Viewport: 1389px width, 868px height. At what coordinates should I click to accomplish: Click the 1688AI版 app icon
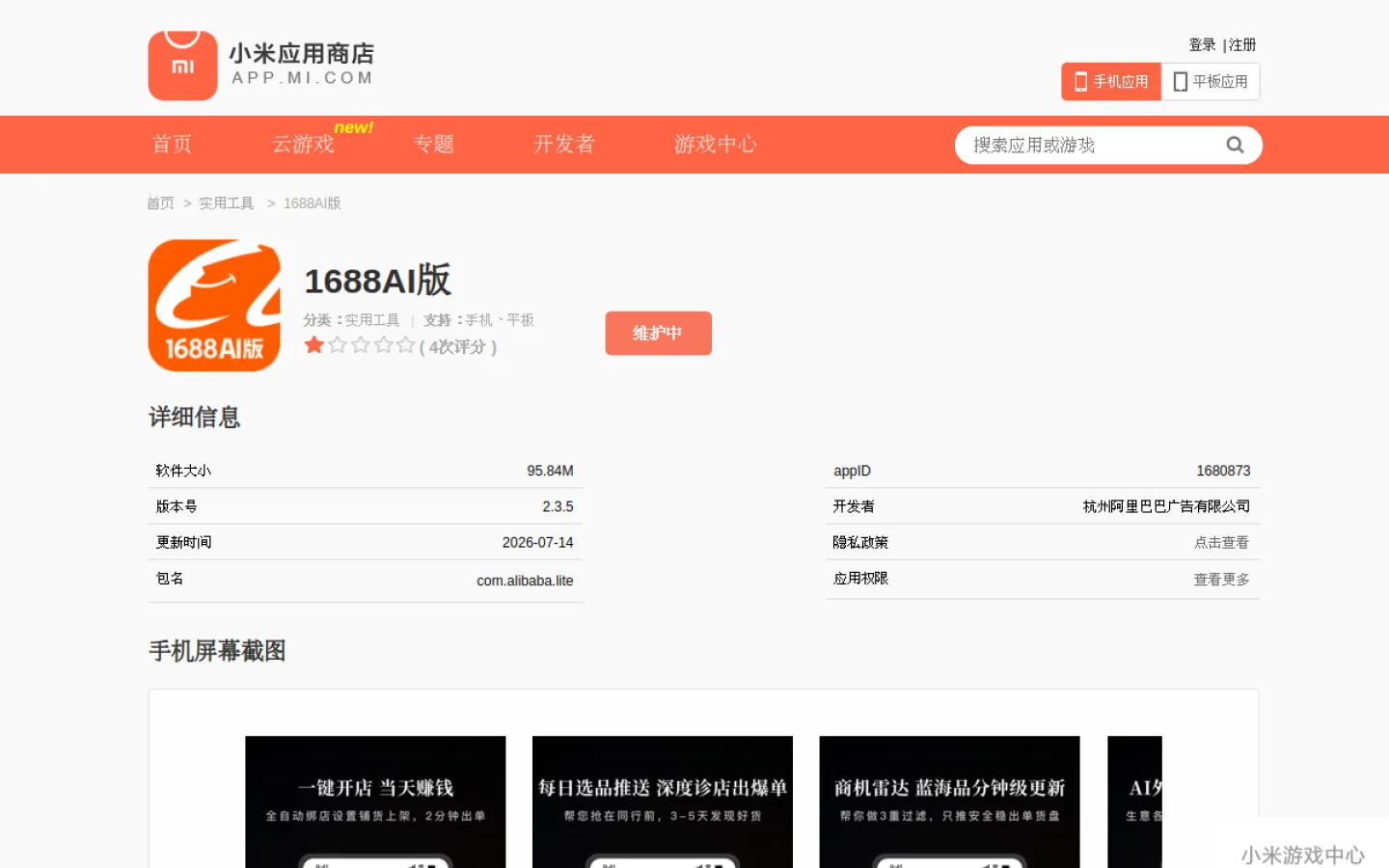[214, 305]
